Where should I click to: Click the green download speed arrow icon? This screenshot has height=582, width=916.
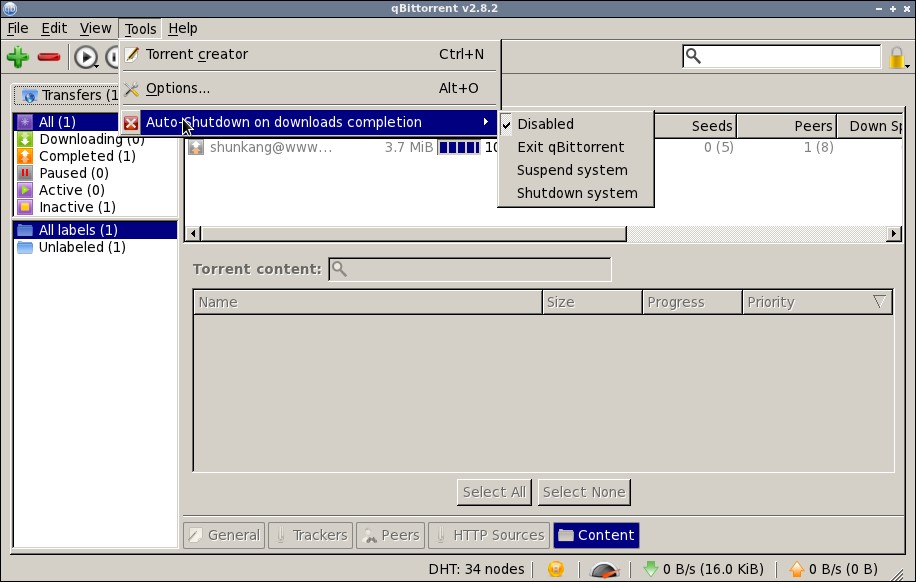pos(650,569)
